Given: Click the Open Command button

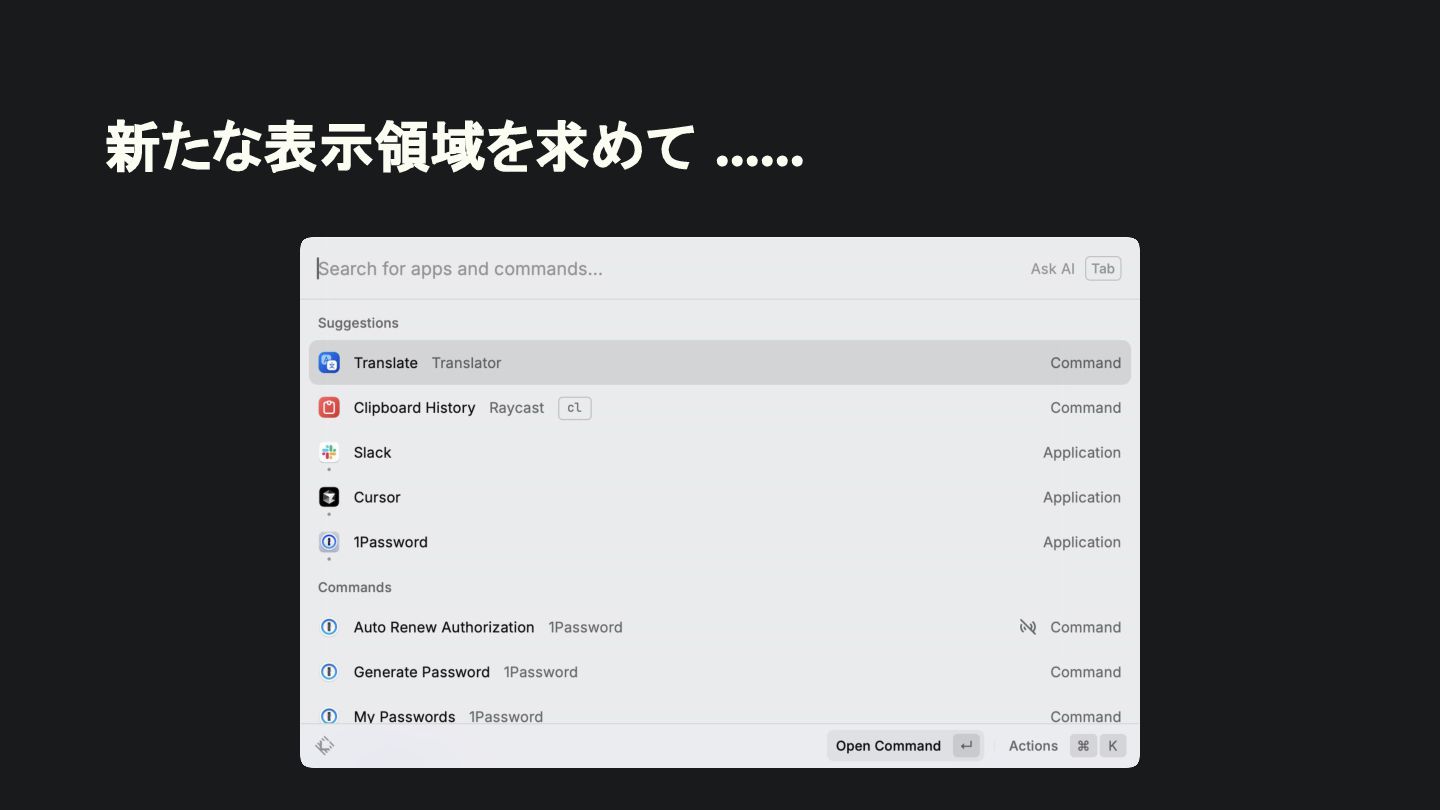Looking at the screenshot, I should [x=905, y=746].
